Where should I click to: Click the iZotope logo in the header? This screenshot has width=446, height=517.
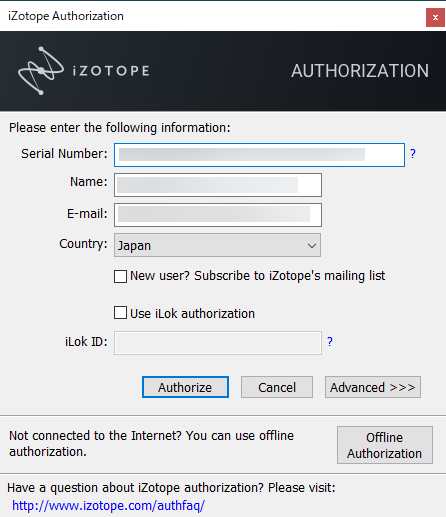[84, 71]
